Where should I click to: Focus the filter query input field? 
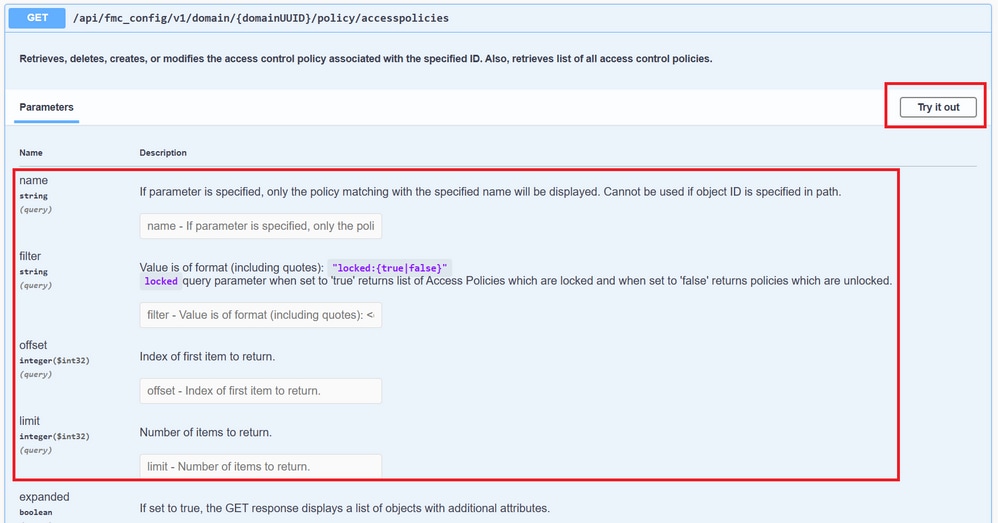(260, 315)
